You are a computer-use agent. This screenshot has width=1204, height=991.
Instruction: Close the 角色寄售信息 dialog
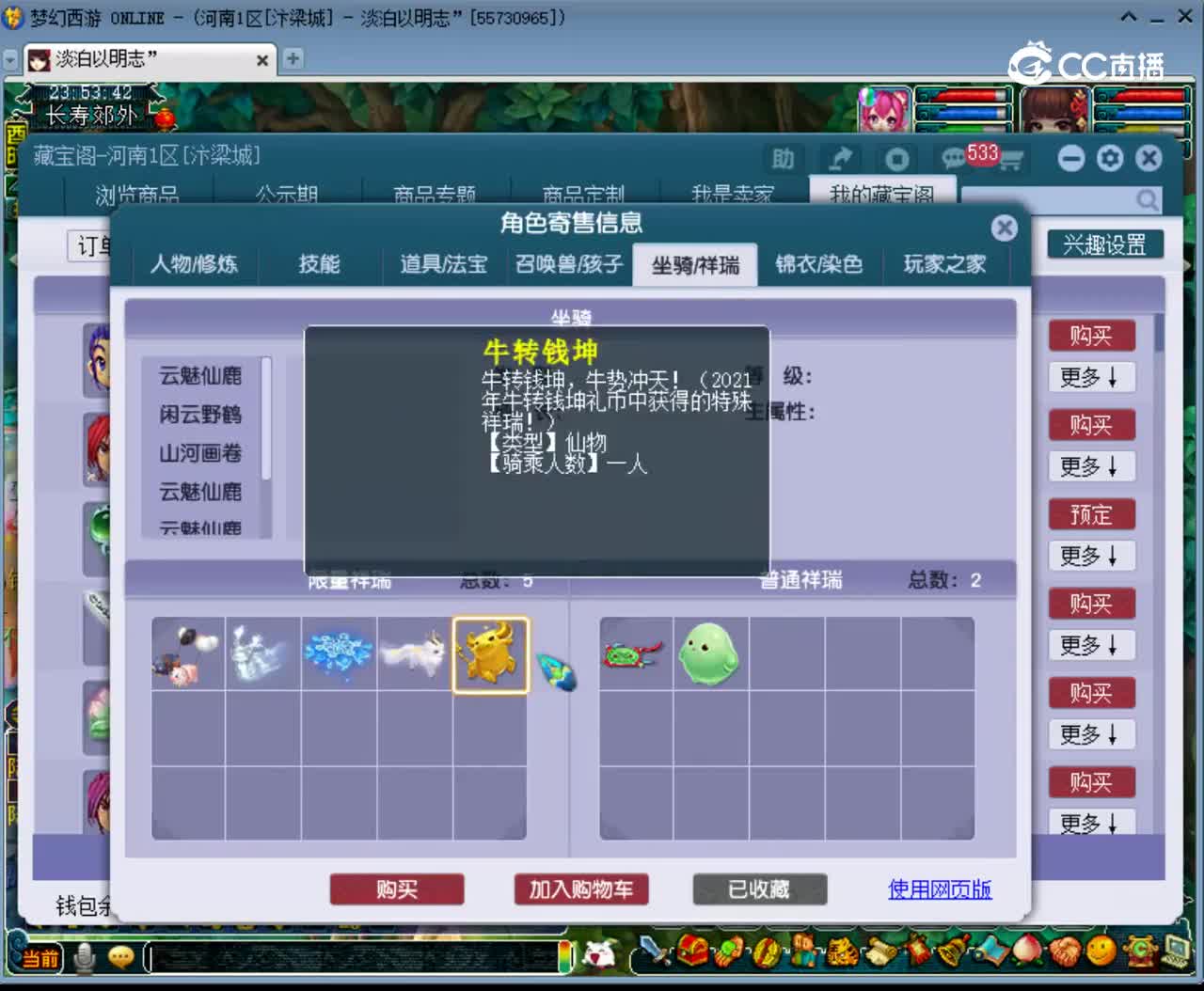pos(1004,228)
